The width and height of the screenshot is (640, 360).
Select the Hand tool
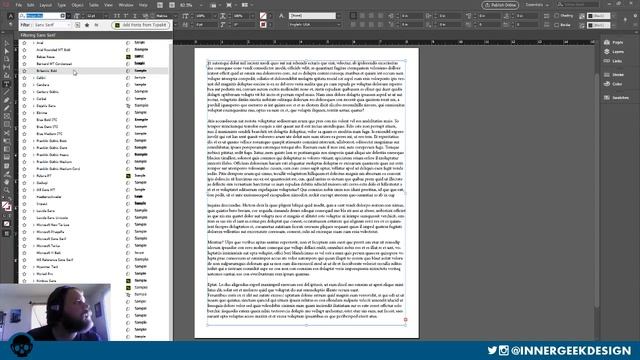tap(7, 182)
